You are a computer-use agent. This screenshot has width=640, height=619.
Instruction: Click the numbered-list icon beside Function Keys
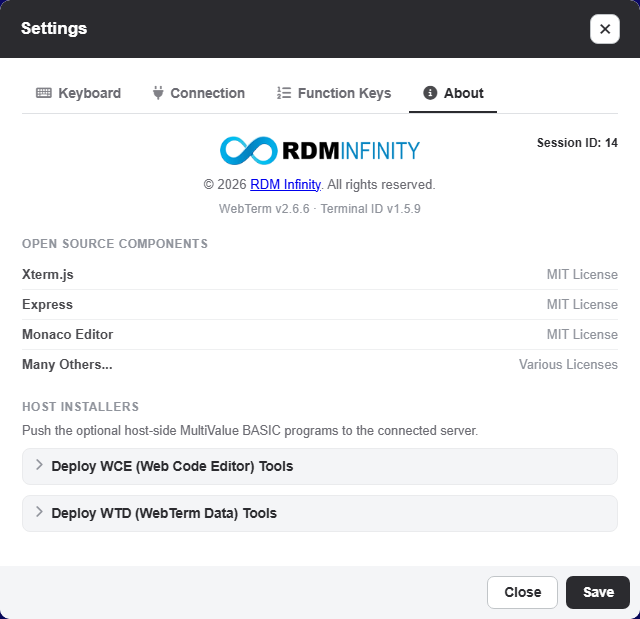pyautogui.click(x=284, y=93)
